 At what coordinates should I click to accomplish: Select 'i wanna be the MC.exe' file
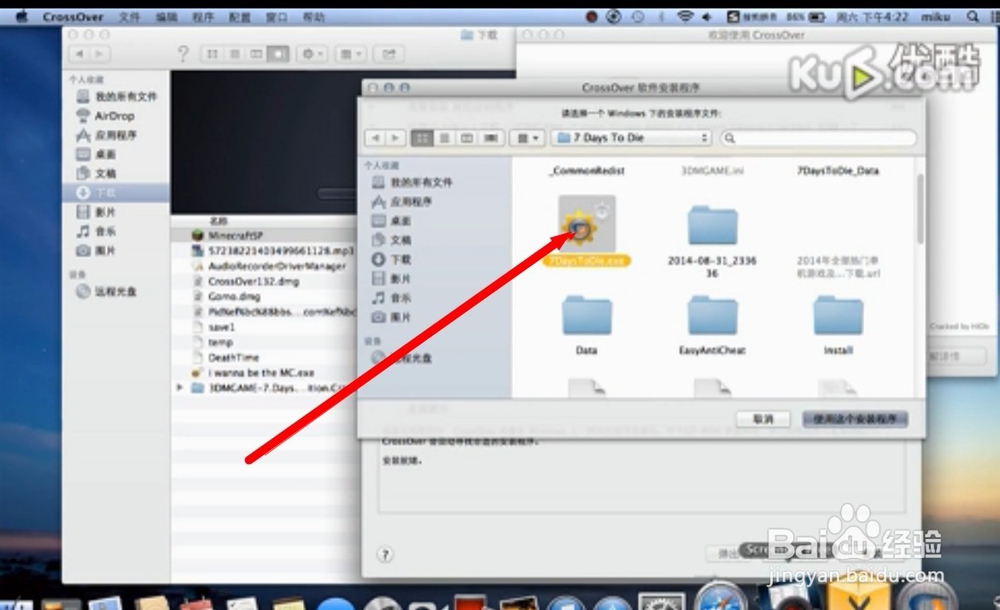[263, 373]
